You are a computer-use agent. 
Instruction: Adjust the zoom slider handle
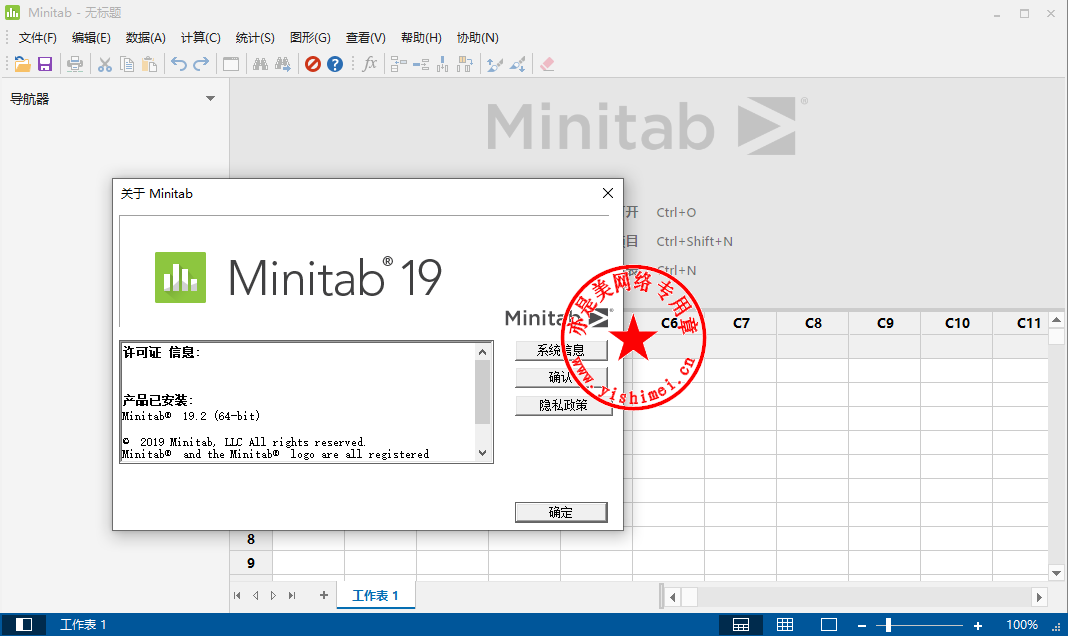[888, 624]
